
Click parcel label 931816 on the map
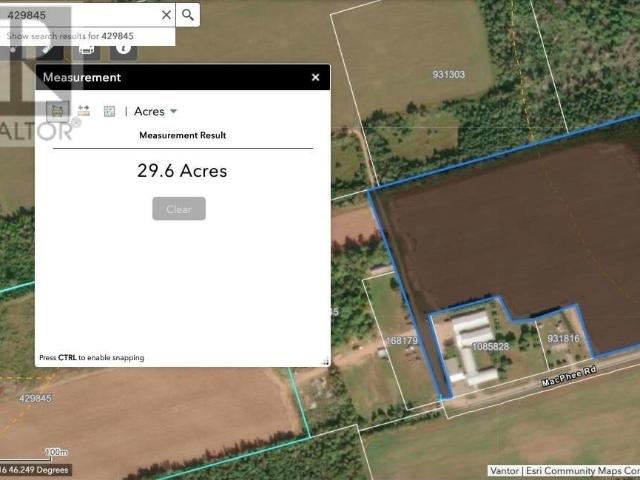[563, 338]
